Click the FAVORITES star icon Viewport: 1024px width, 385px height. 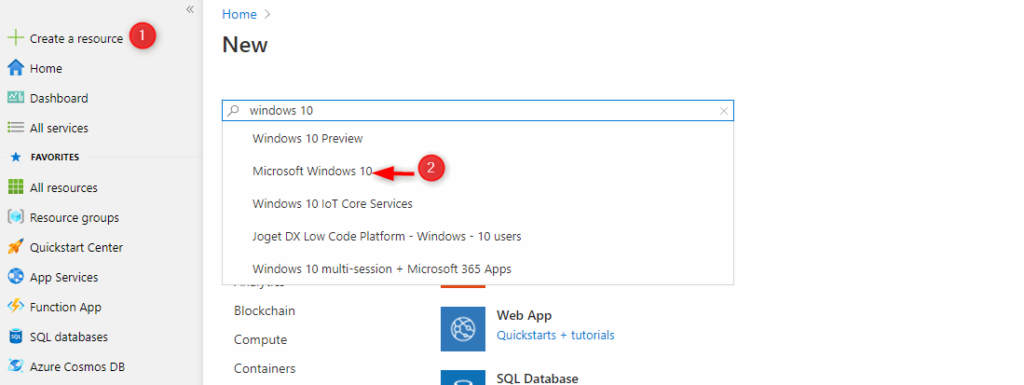(16, 157)
